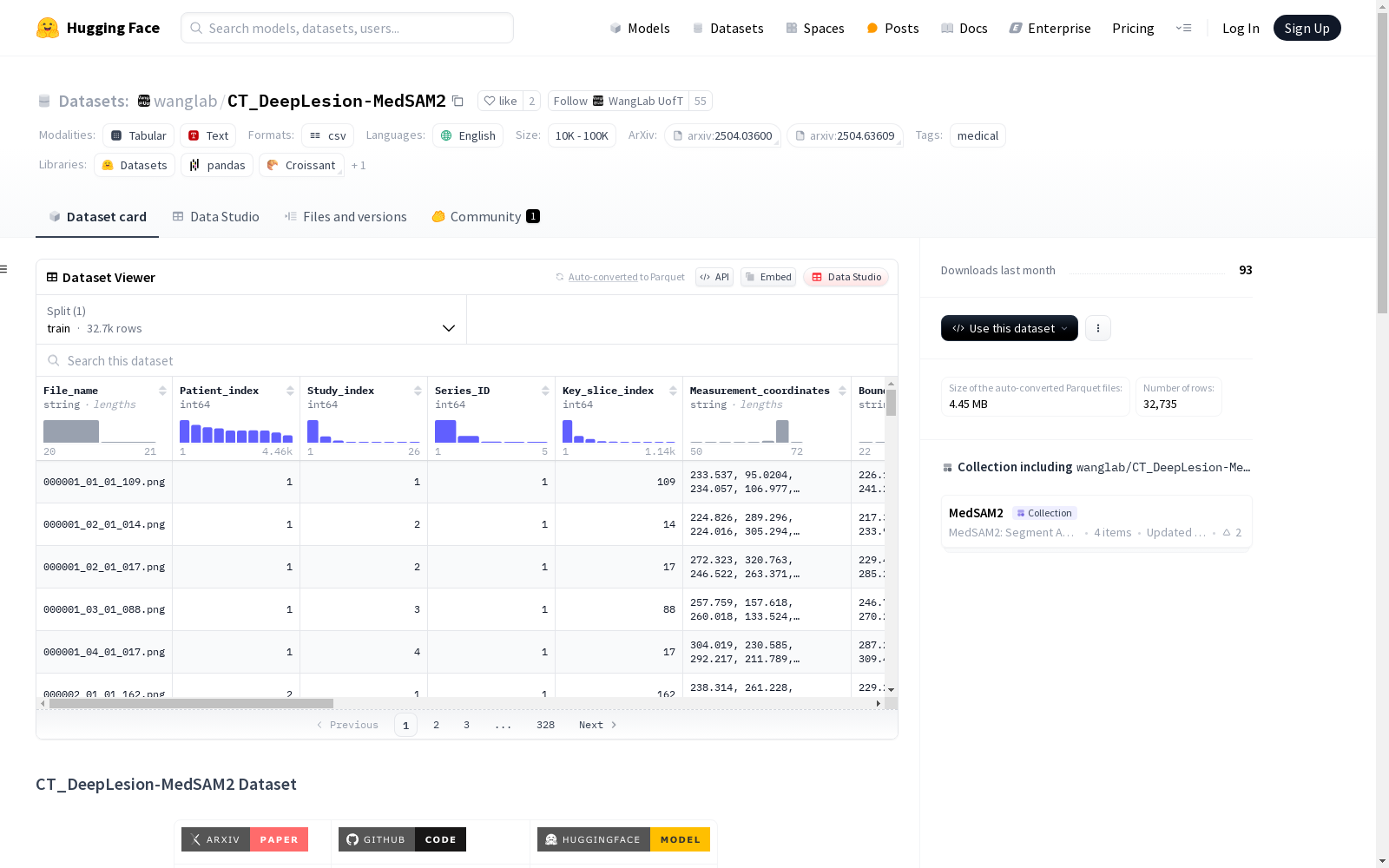Click the Search this dataset field
The width and height of the screenshot is (1389, 868).
(x=467, y=361)
